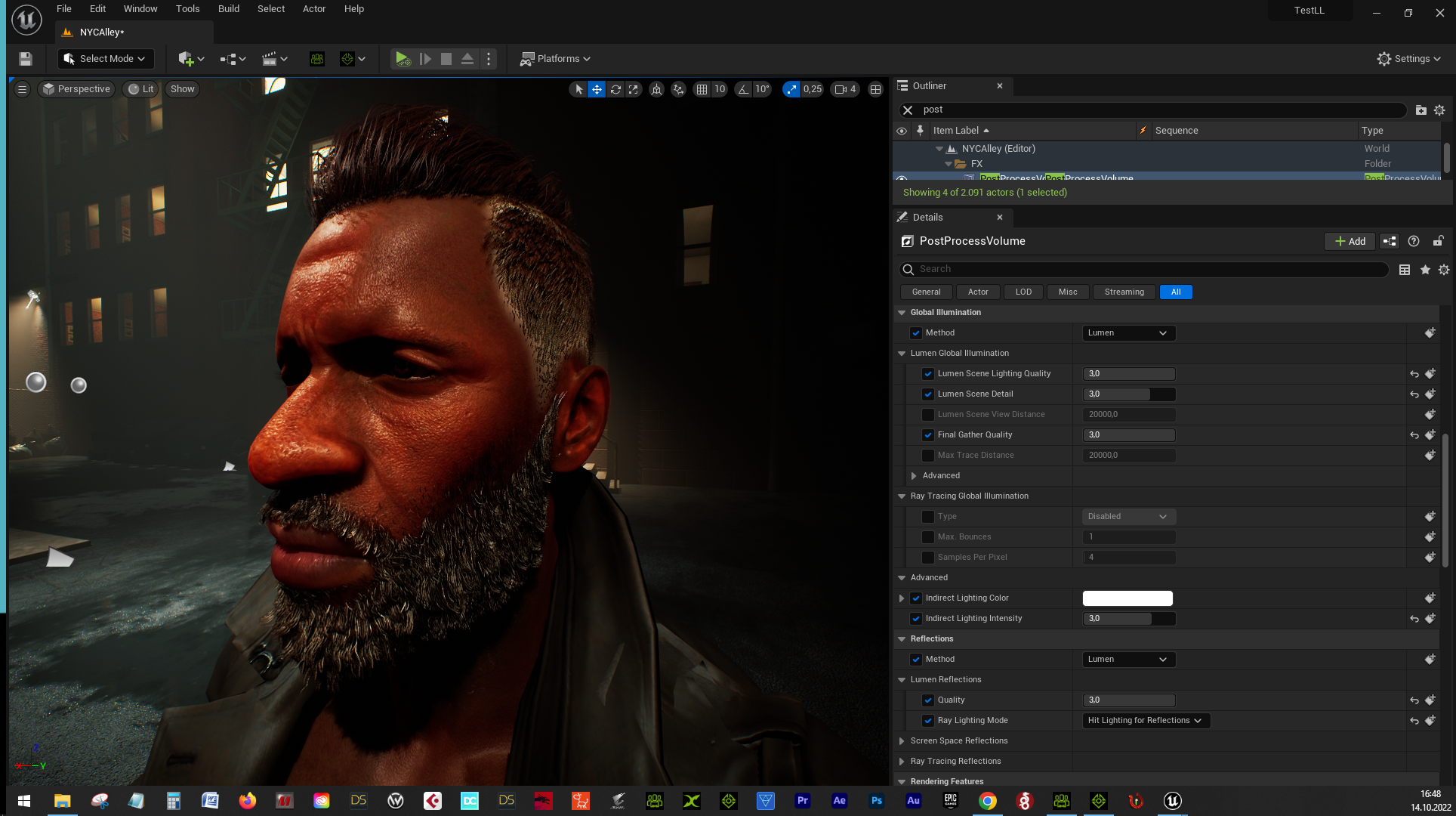Activate the Scale gizmo tool
The height and width of the screenshot is (816, 1456).
[634, 89]
